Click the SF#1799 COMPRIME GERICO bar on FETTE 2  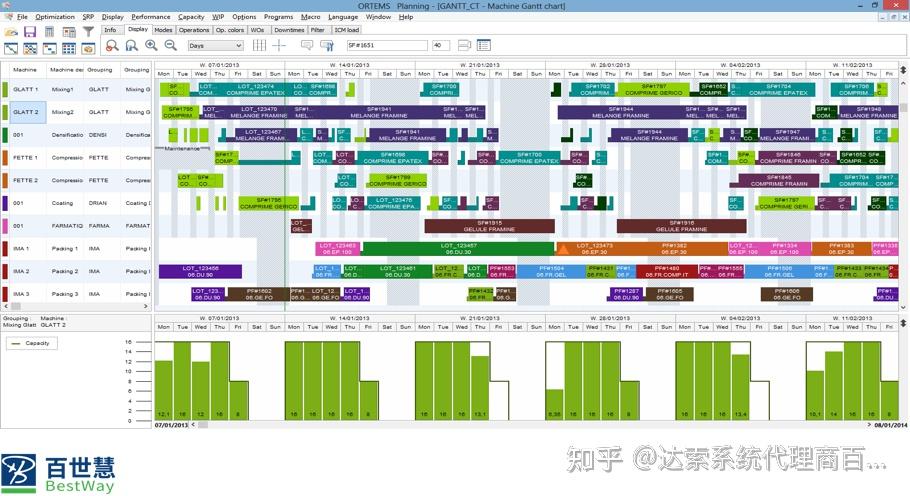(x=398, y=180)
